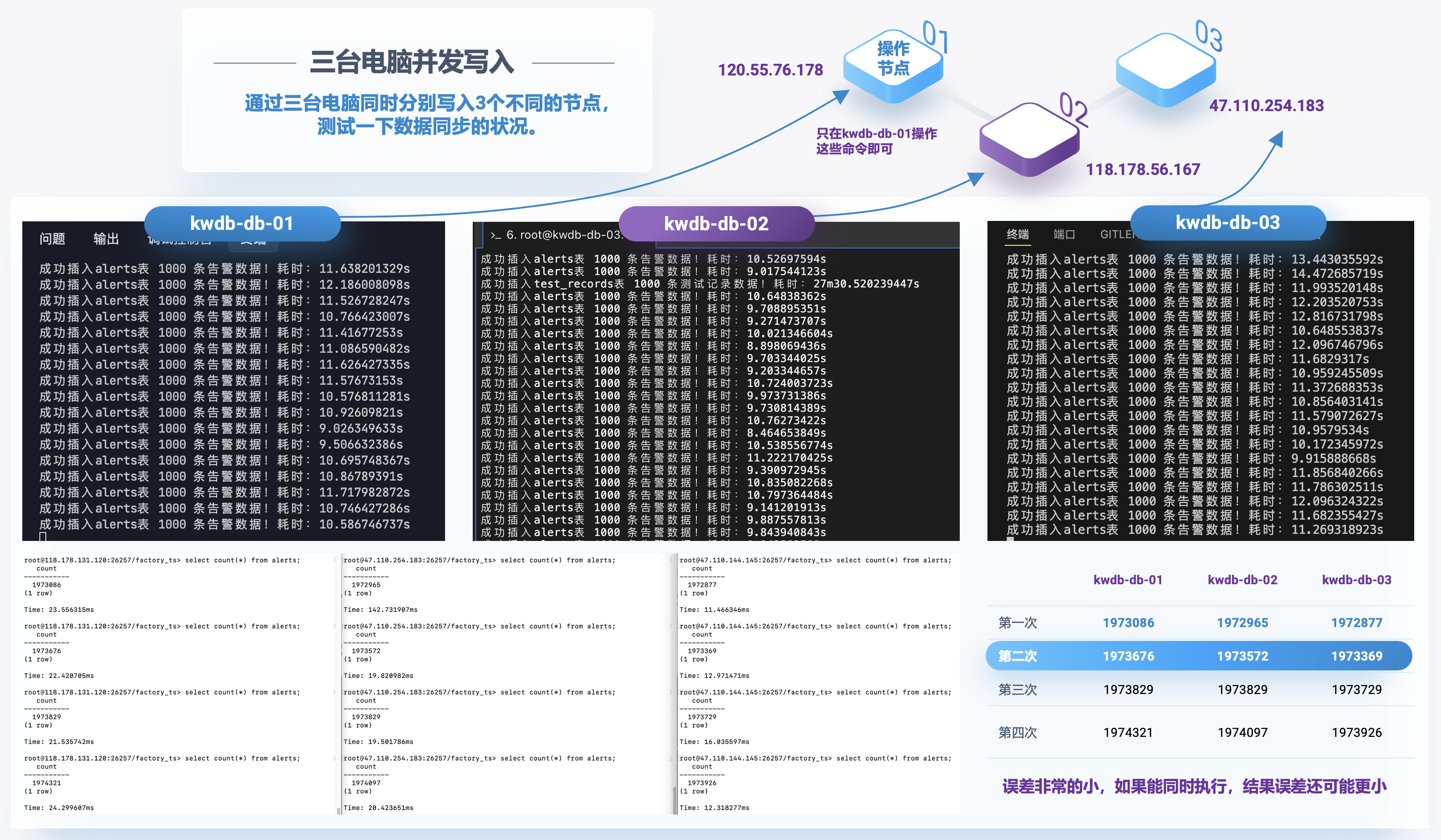Select the purple kwdb-db-02 label badge
The height and width of the screenshot is (840, 1441).
tap(716, 224)
